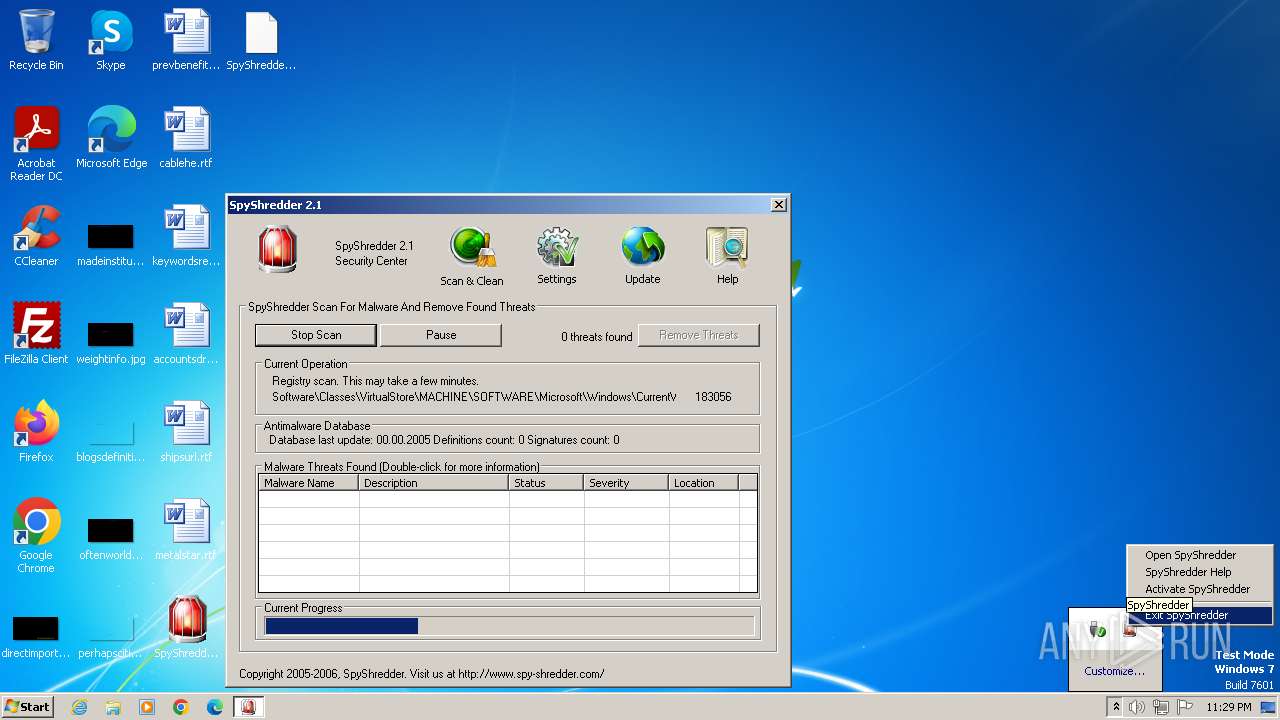This screenshot has width=1280, height=720.
Task: Click the Chrome taskbar icon
Action: (181, 707)
